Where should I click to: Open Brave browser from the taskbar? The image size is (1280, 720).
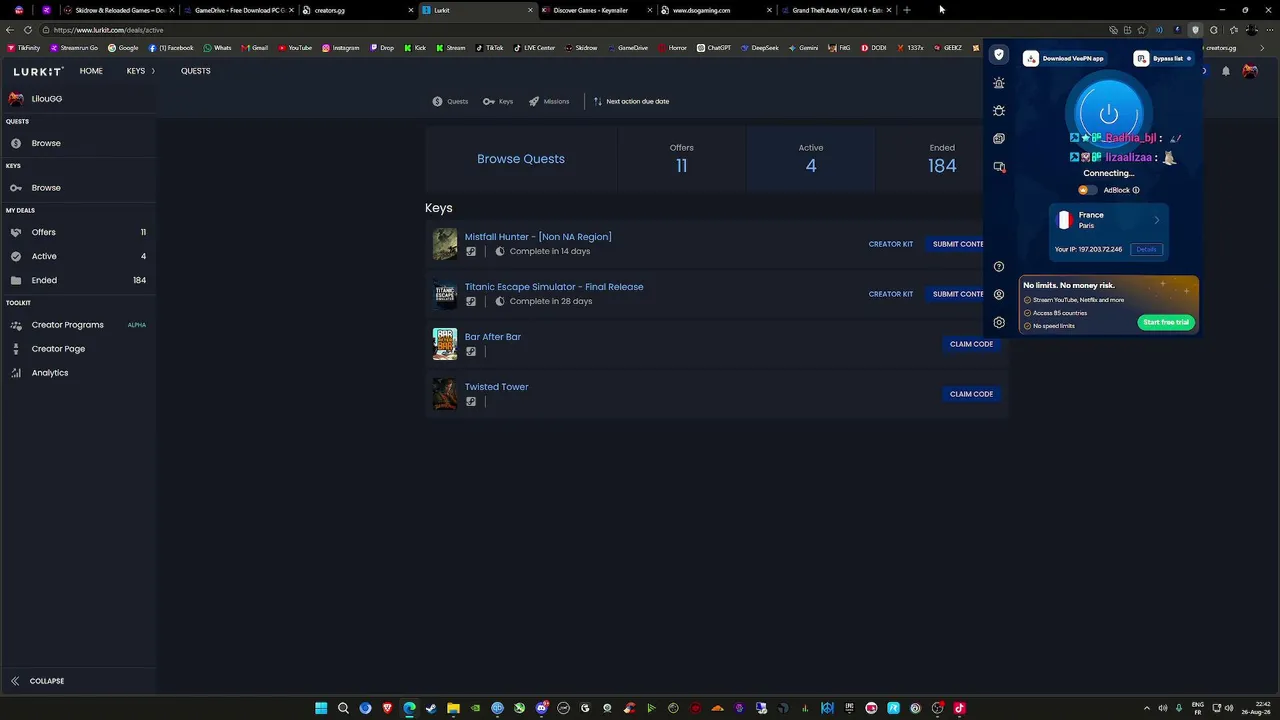(387, 708)
